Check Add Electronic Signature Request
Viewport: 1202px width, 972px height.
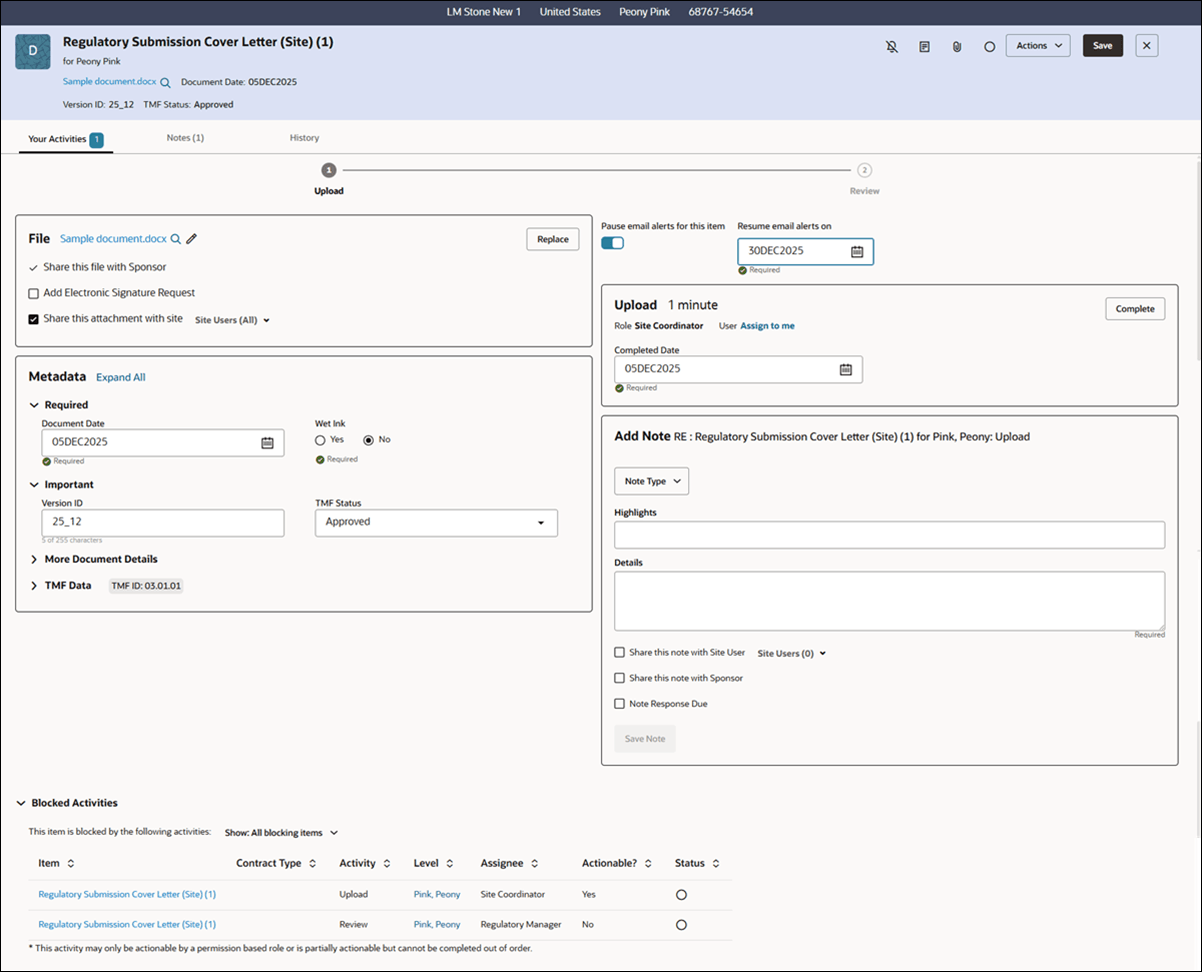tap(31, 294)
